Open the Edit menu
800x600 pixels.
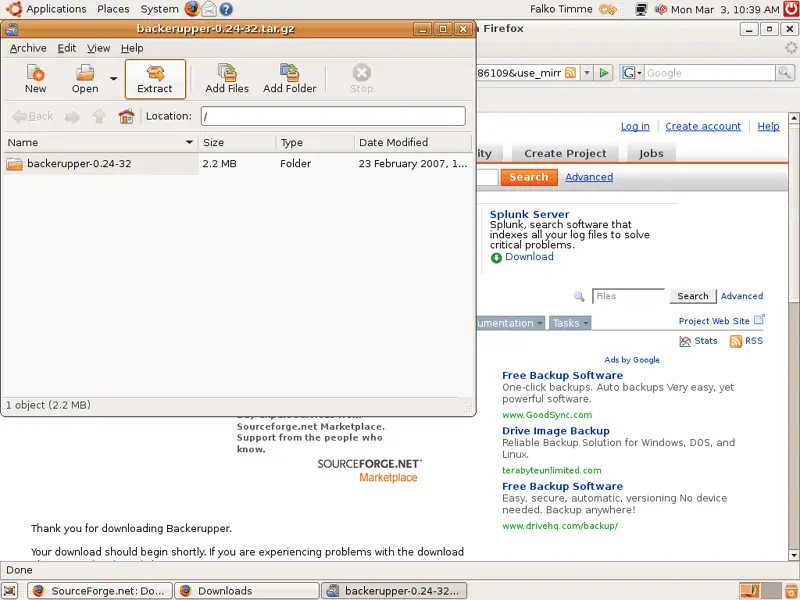point(66,48)
